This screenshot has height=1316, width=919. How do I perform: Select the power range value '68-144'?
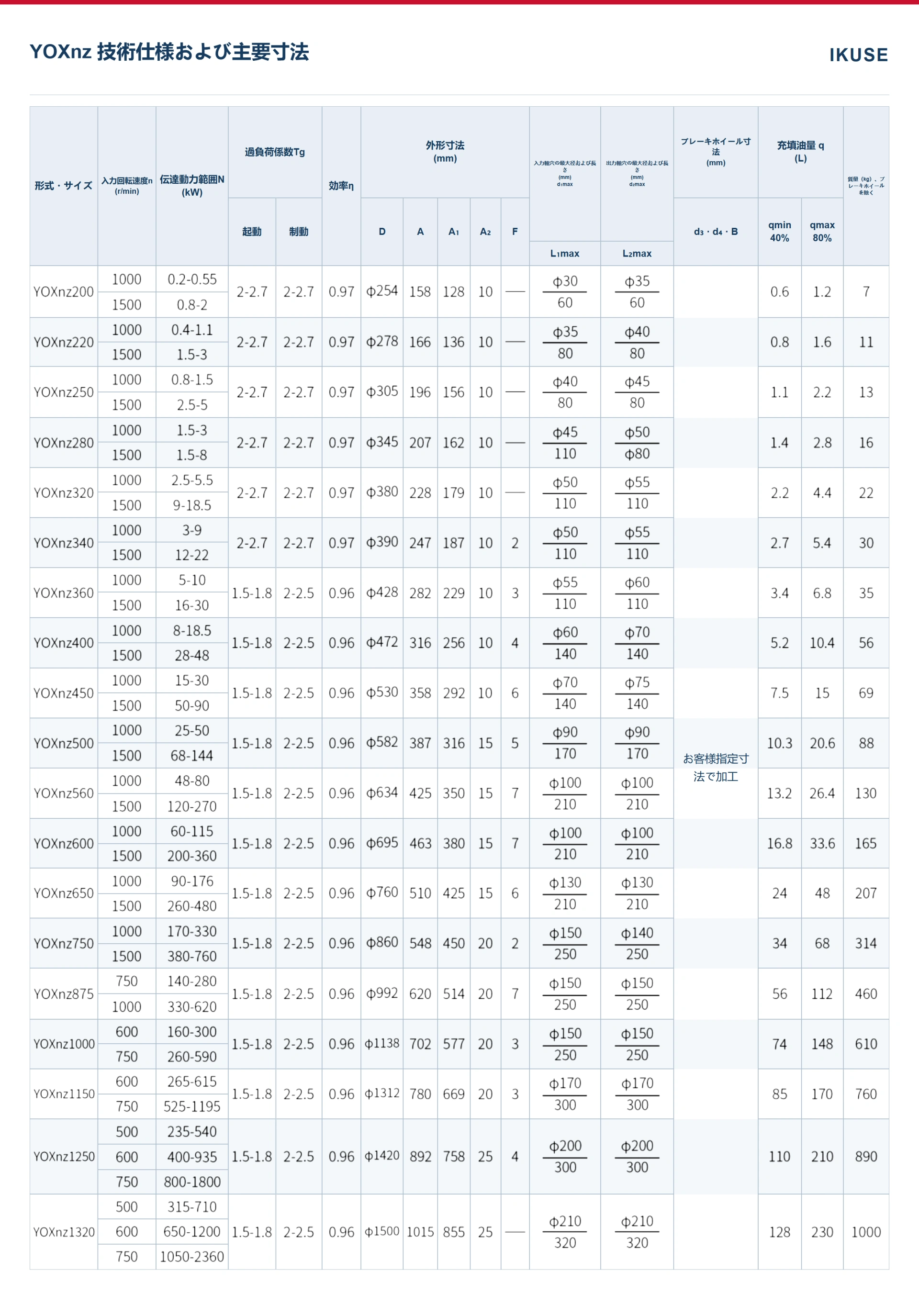pos(192,756)
